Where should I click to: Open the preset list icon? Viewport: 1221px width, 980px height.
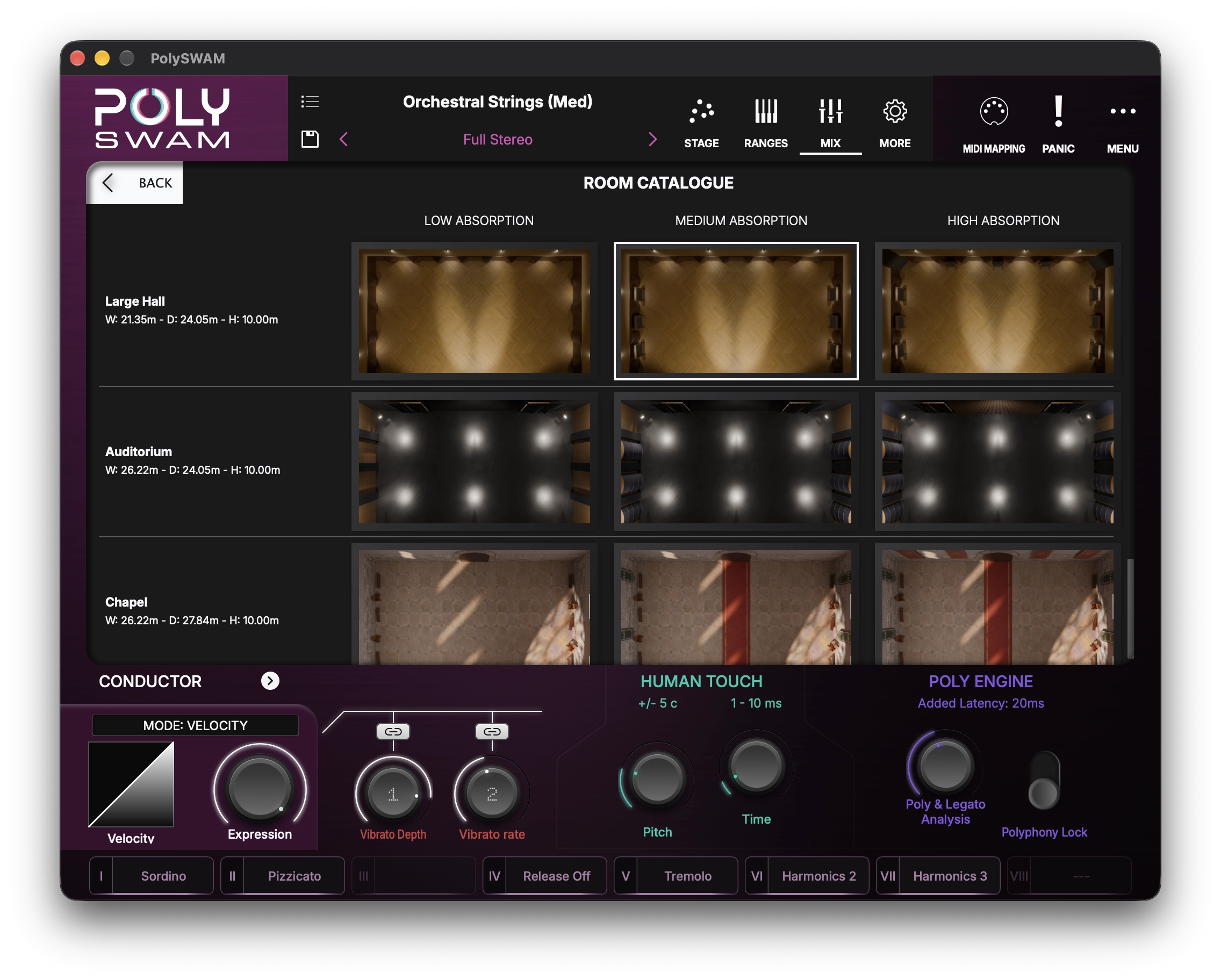[310, 102]
